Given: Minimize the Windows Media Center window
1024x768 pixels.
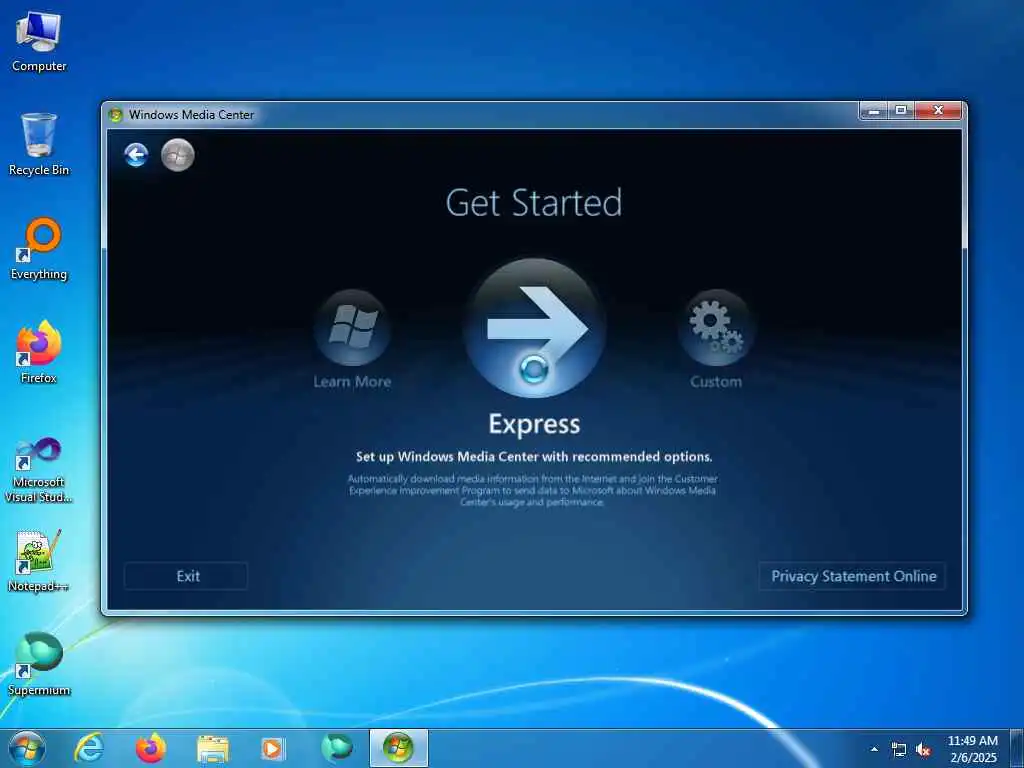Looking at the screenshot, I should (x=874, y=111).
